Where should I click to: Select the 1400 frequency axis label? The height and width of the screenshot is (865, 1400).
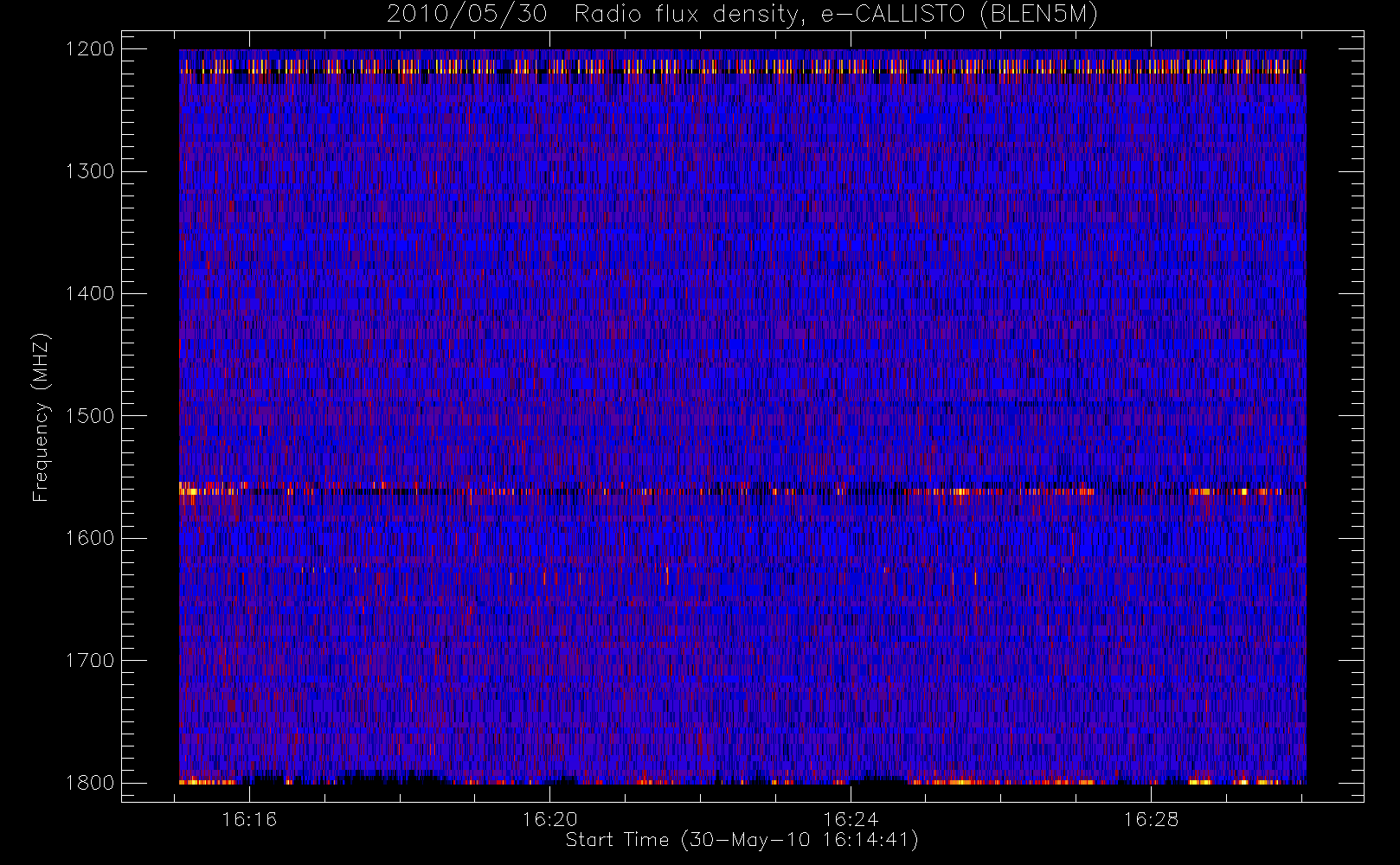click(90, 293)
